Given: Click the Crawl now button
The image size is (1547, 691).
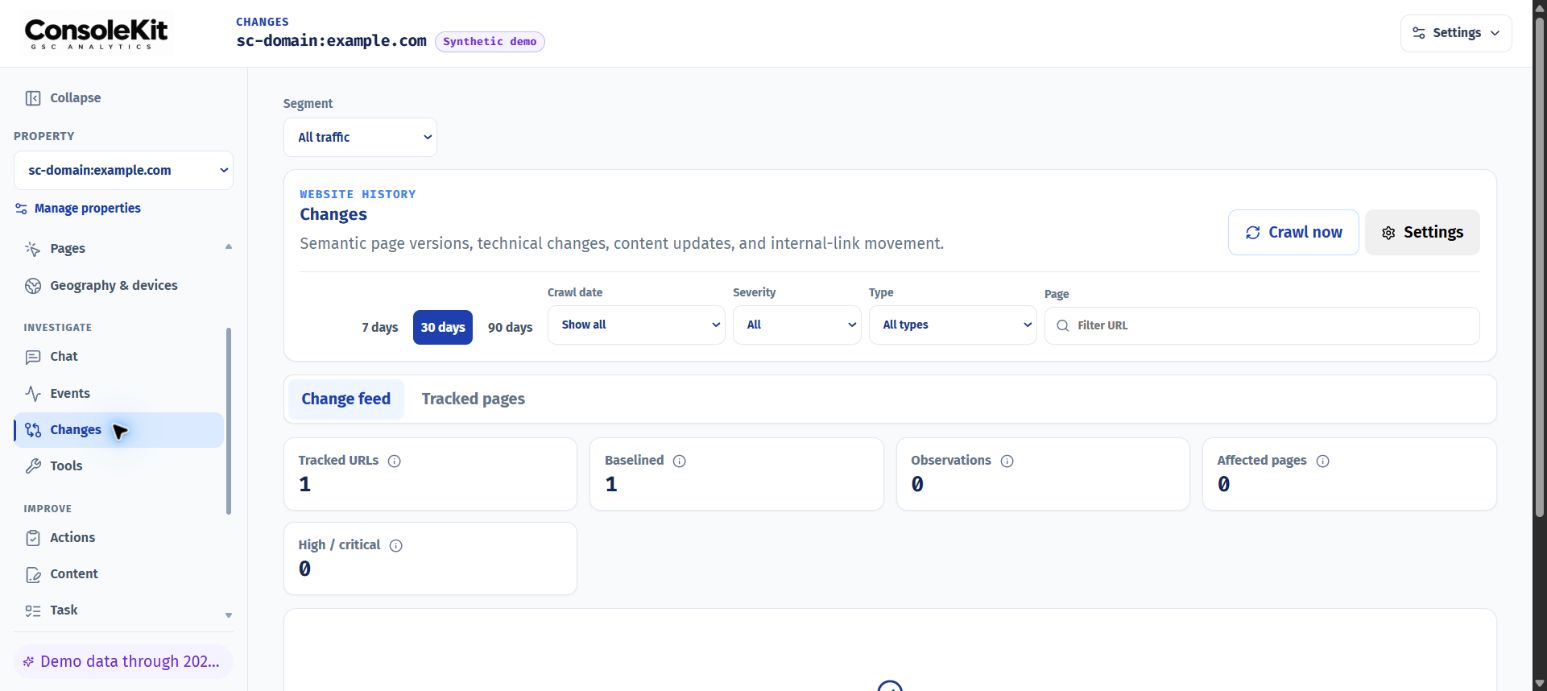Looking at the screenshot, I should pyautogui.click(x=1293, y=232).
